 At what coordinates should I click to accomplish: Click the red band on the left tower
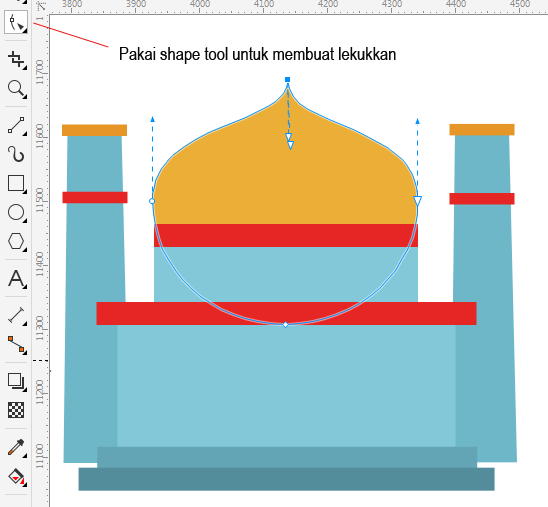pyautogui.click(x=95, y=197)
